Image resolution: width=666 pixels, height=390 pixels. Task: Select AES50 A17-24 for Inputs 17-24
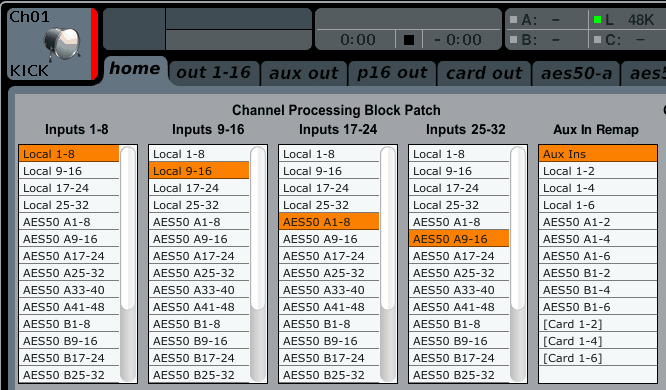coord(329,256)
